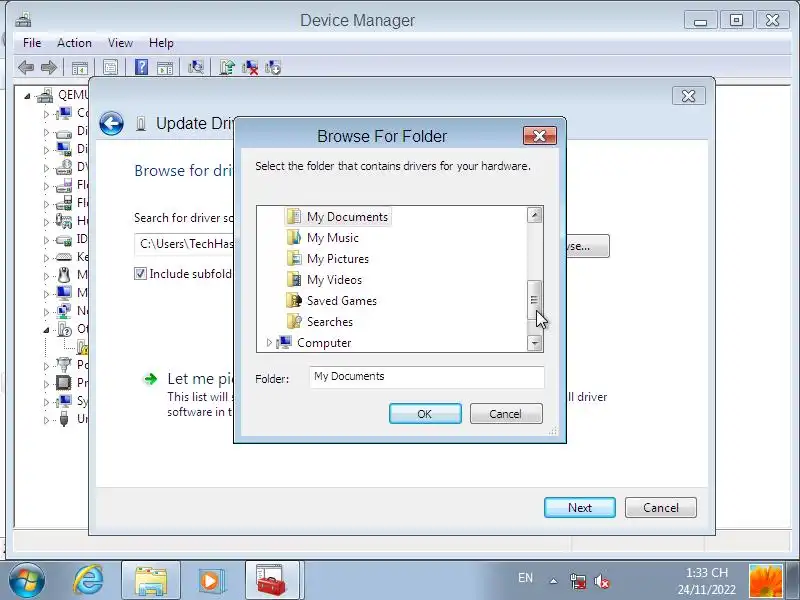Expand the Display adapters node arrow
800x600 pixels.
46,150
